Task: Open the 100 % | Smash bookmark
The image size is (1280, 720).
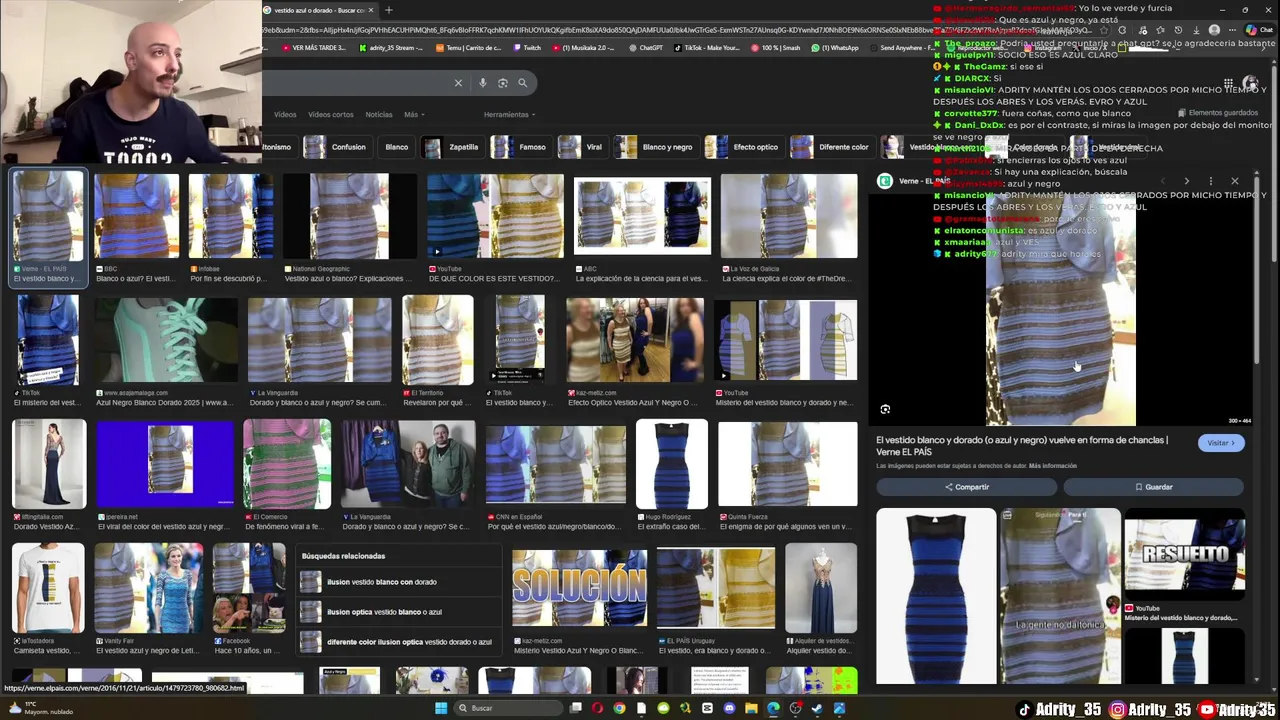Action: (775, 47)
